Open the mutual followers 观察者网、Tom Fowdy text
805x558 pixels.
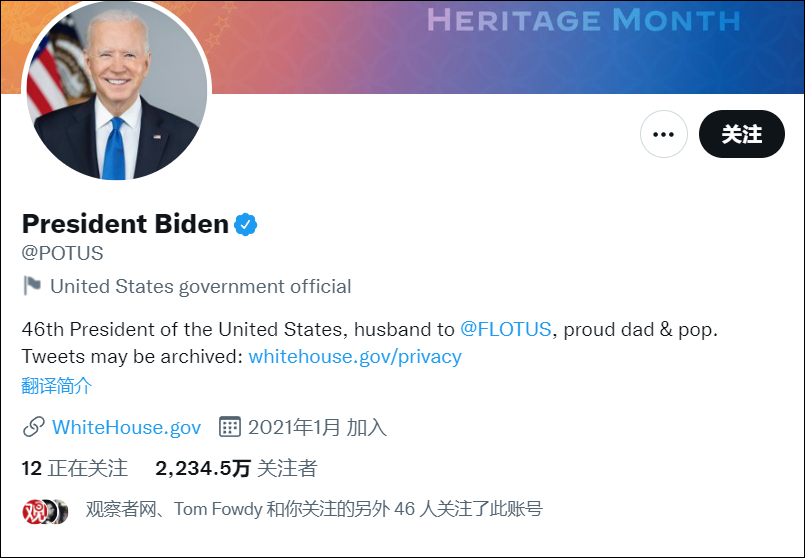314,509
